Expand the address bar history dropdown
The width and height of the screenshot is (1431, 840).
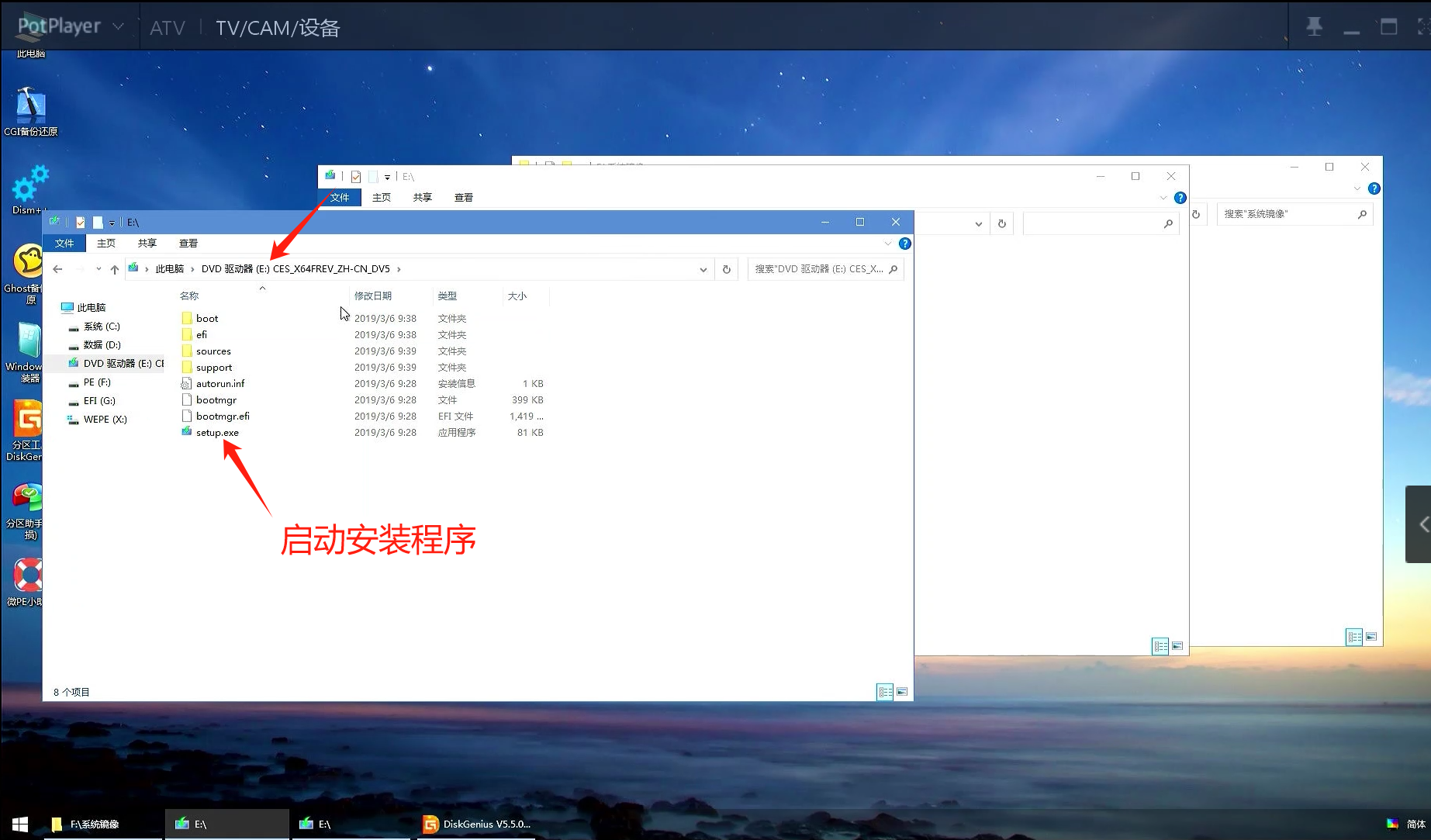coord(703,269)
